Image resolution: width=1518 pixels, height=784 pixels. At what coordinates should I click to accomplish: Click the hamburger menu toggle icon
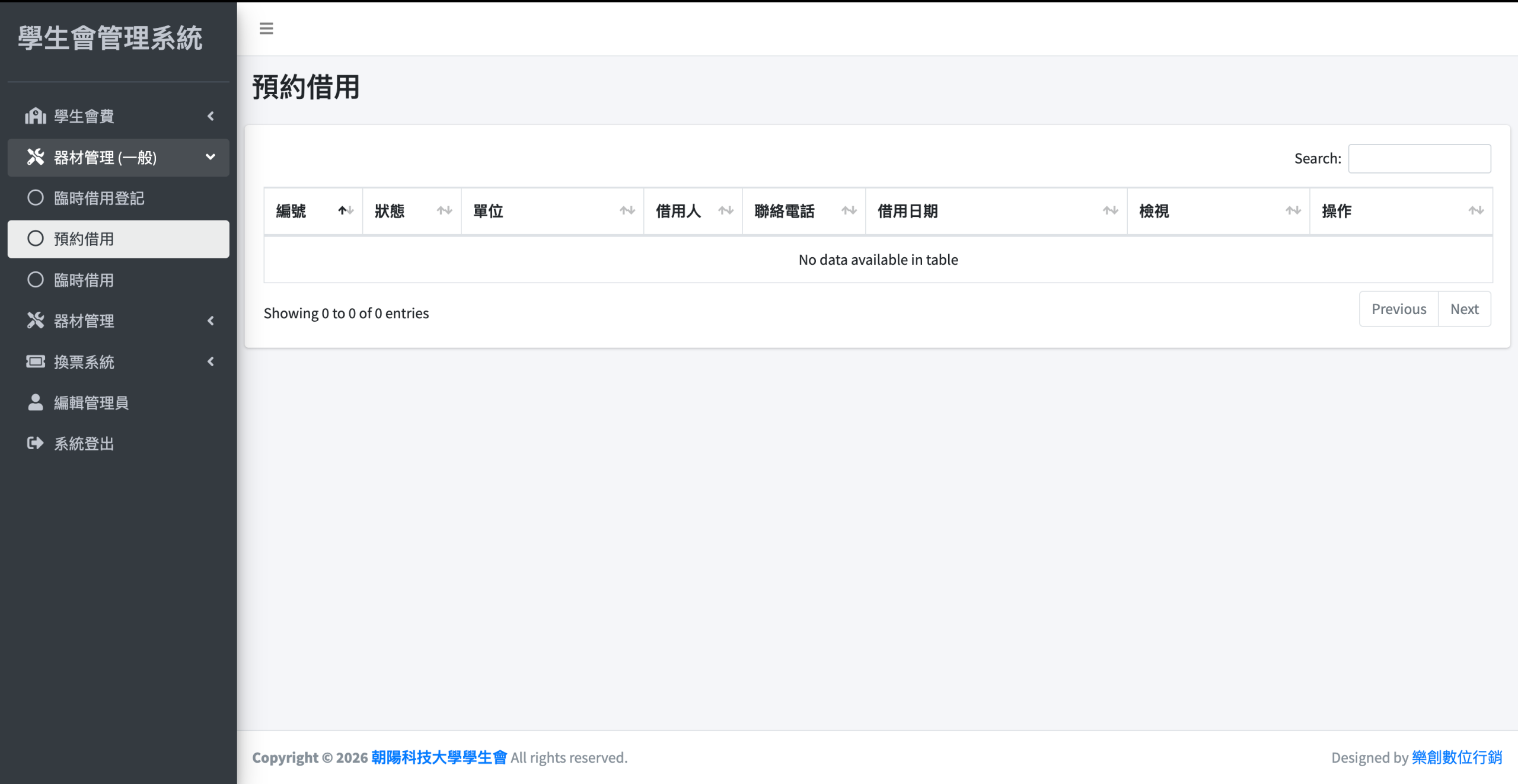click(x=266, y=28)
